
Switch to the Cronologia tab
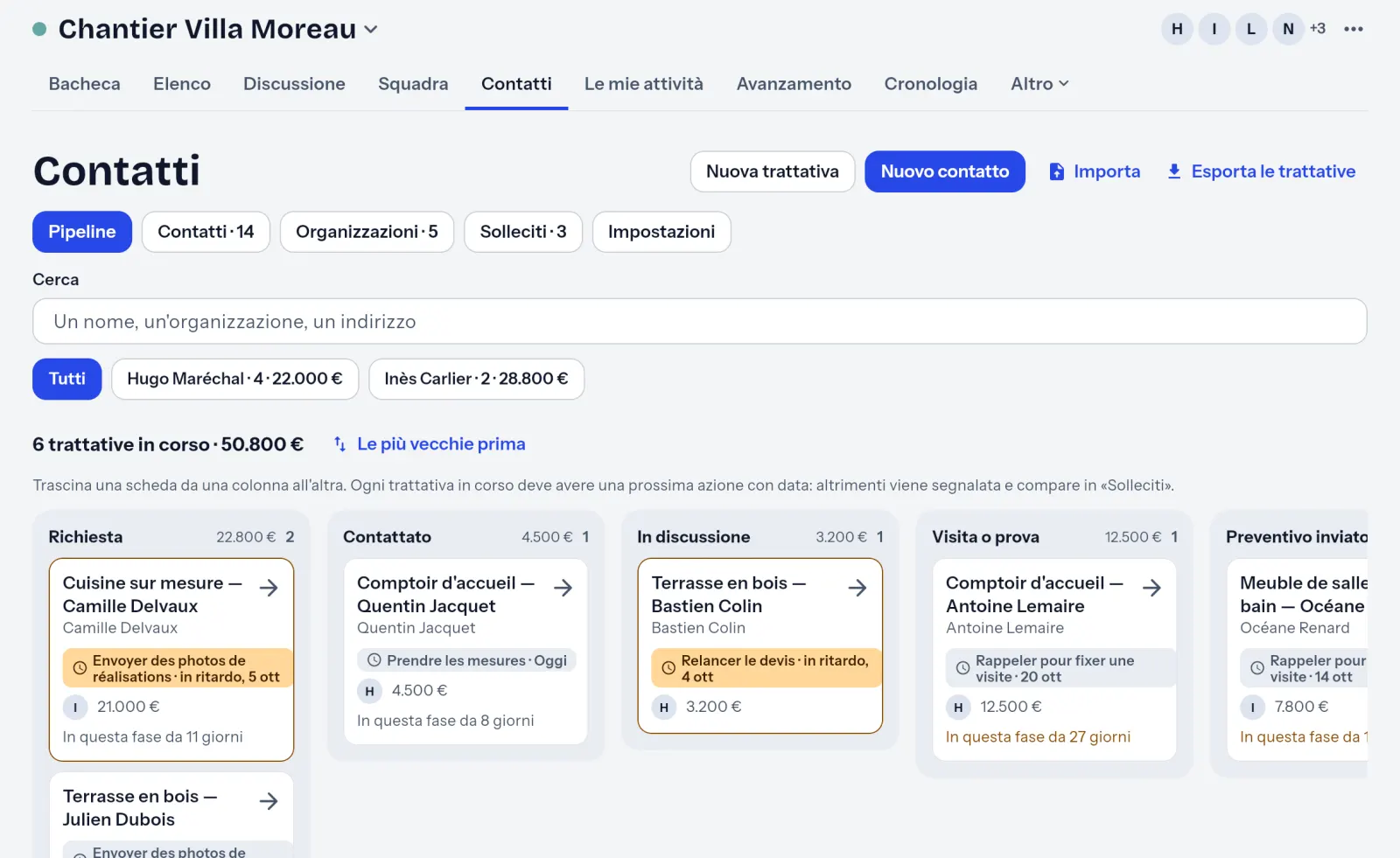(930, 84)
